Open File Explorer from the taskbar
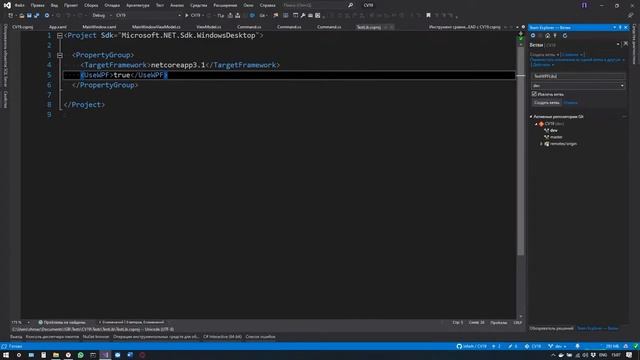Screen dimensions: 640x360 click(x=56, y=356)
